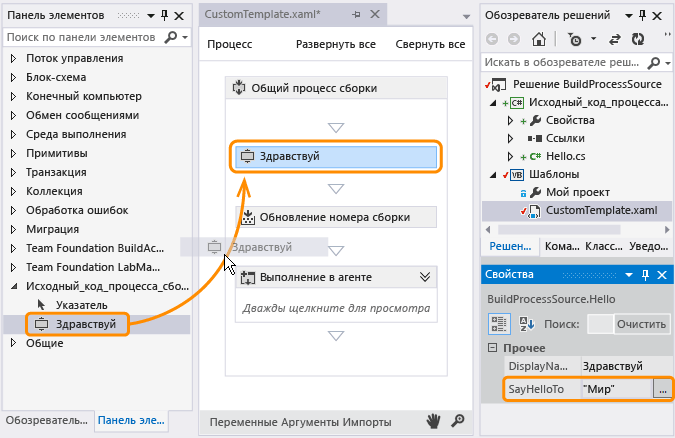
Task: Switch to Решен... tab in Solution Explorer
Action: tap(510, 246)
